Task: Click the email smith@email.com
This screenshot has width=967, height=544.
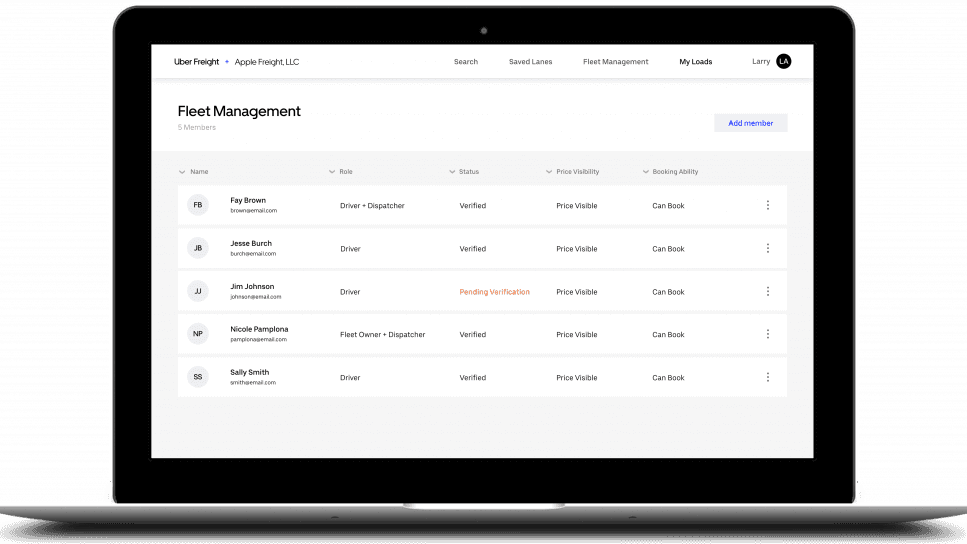Action: 253,382
